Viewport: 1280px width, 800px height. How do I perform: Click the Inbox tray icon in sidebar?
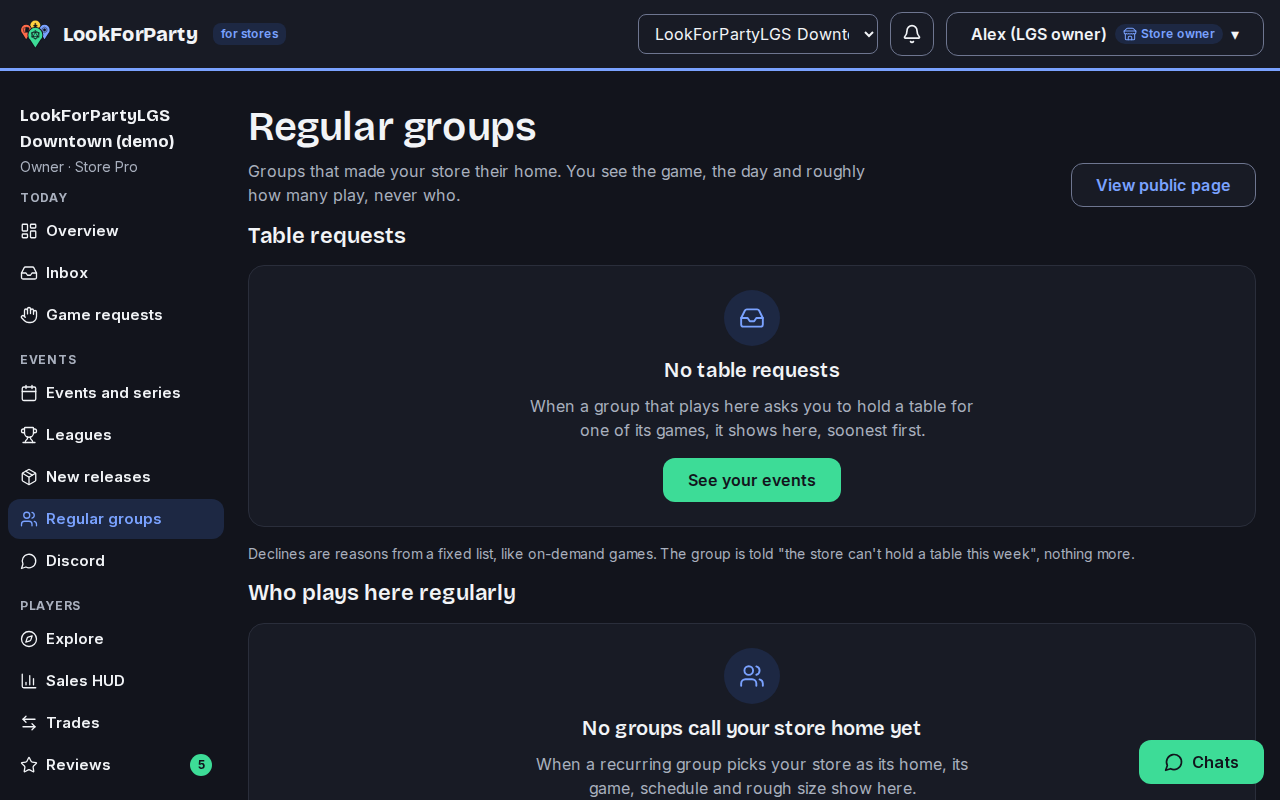pyautogui.click(x=29, y=273)
